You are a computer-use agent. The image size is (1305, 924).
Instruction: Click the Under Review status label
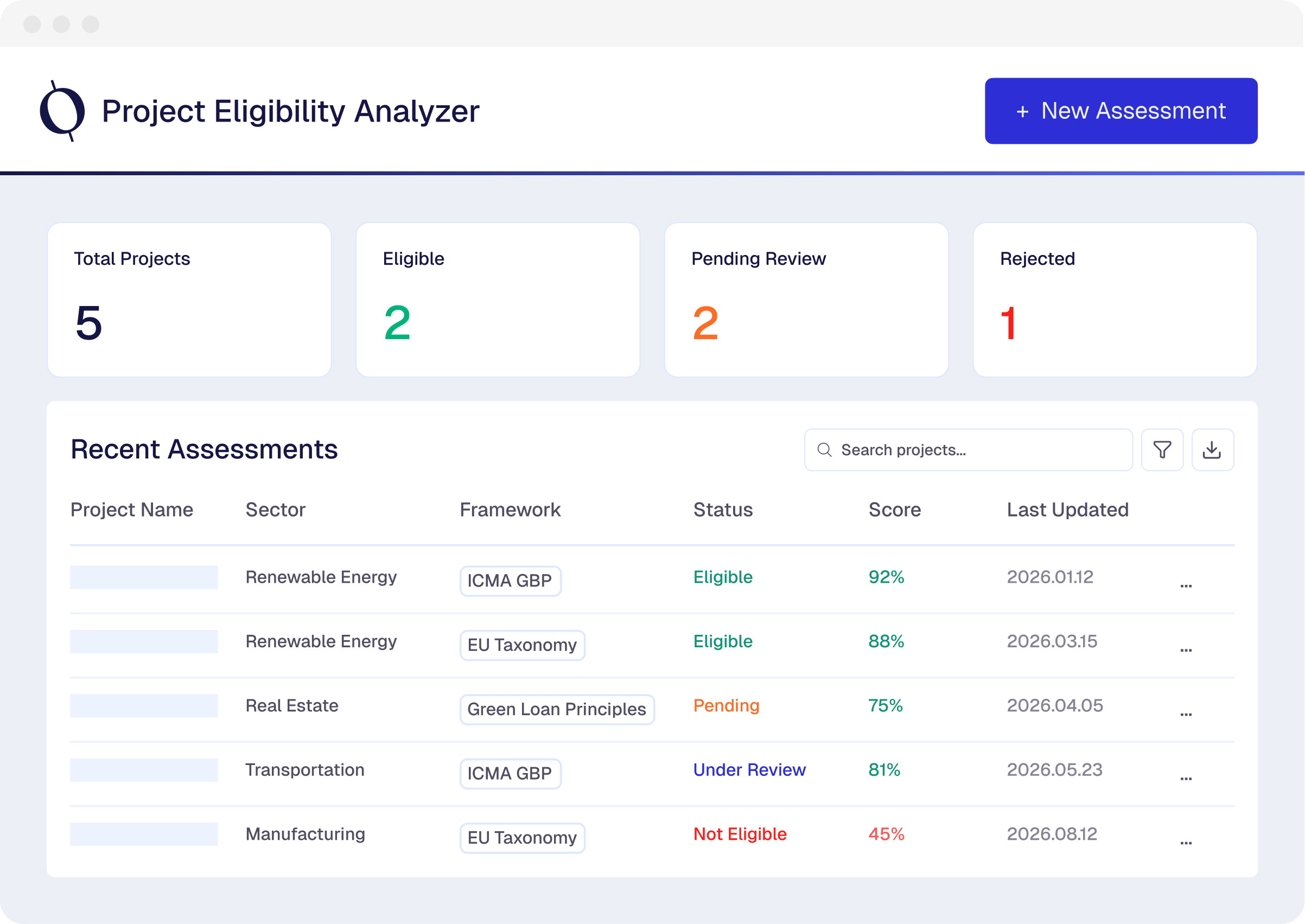click(749, 770)
